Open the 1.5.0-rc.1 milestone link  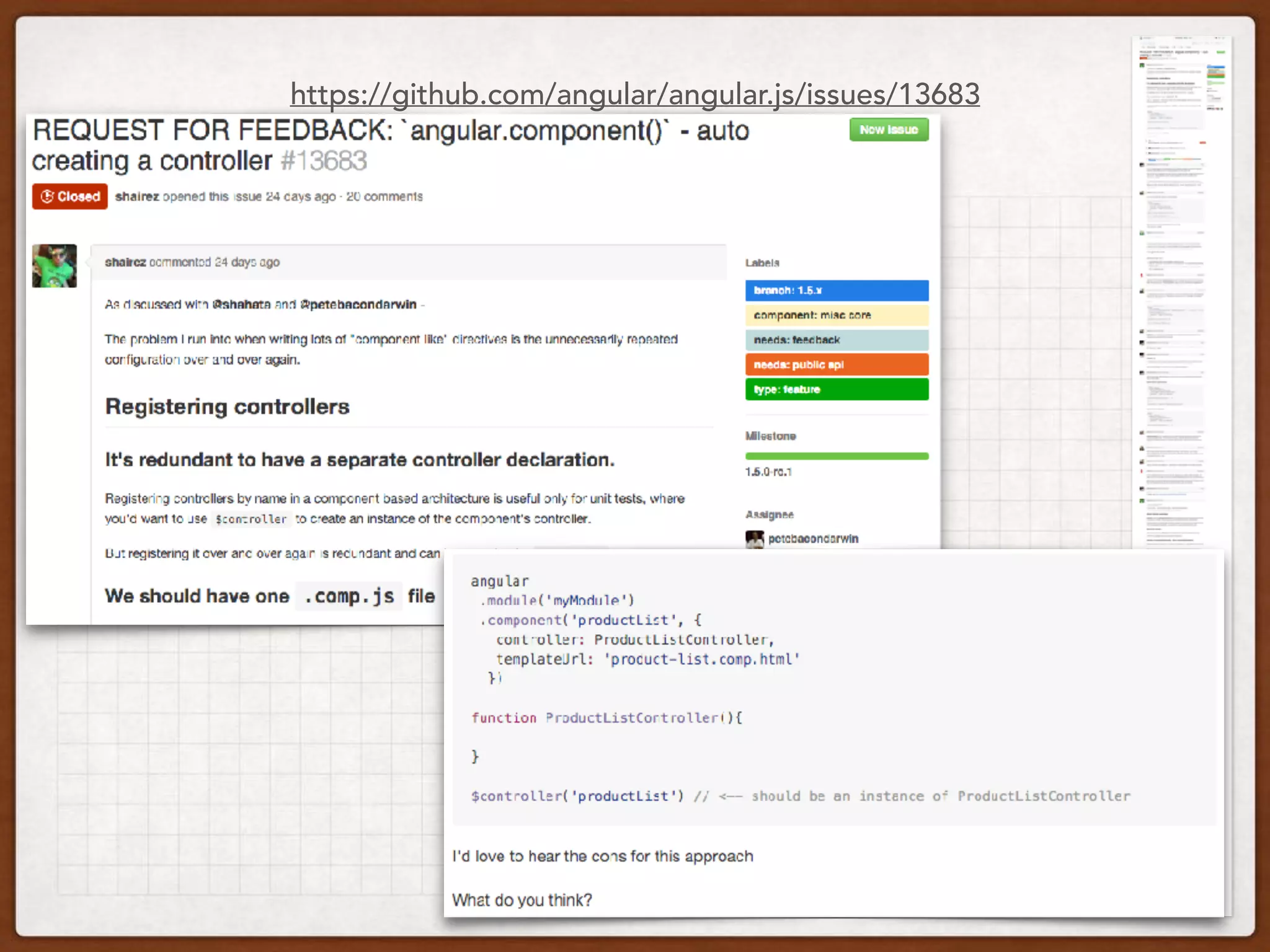(x=768, y=472)
